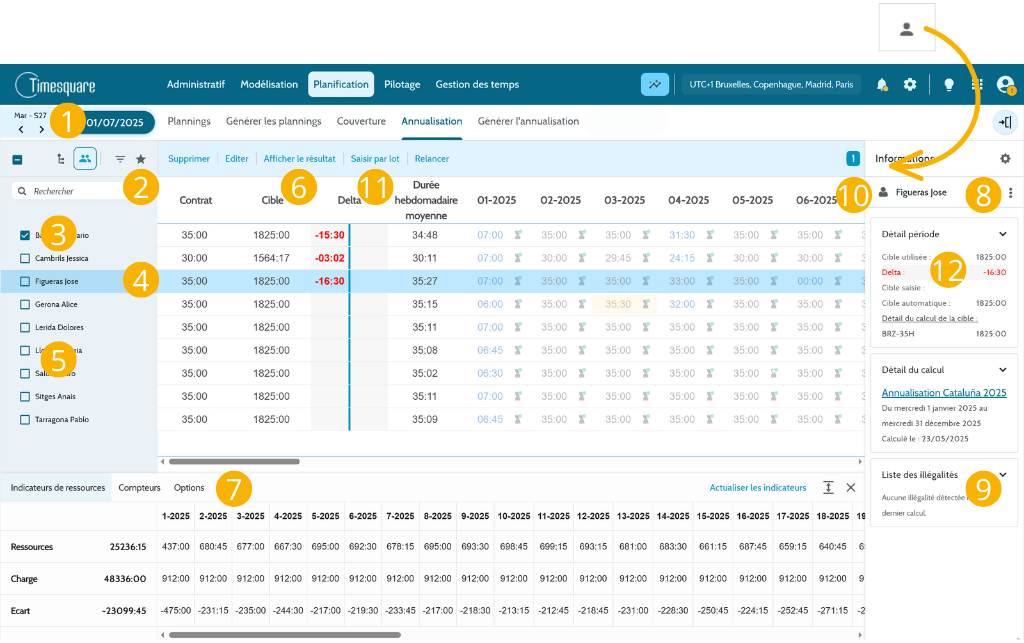Open the Pilotage menu
The image size is (1024, 643).
[402, 84]
